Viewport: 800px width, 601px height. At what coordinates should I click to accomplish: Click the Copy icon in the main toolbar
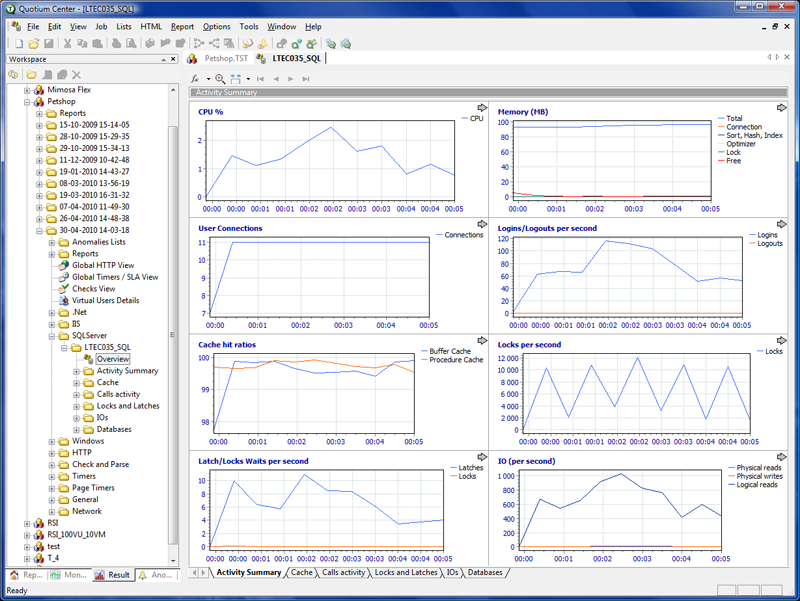pos(81,44)
